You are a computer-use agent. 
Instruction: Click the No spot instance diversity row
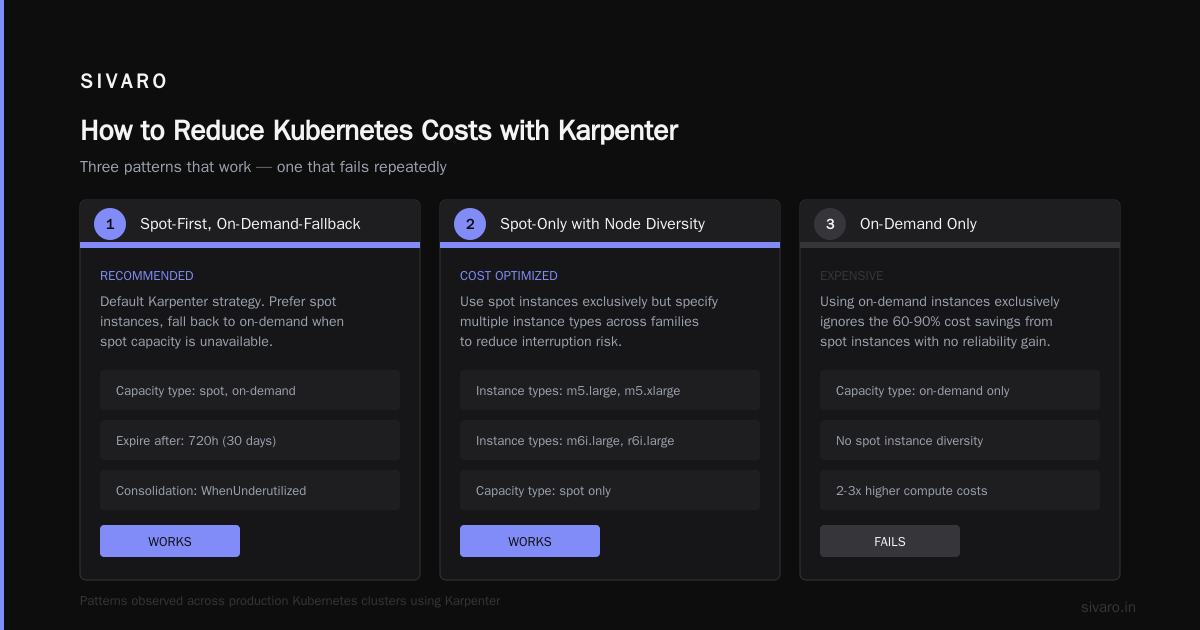960,440
